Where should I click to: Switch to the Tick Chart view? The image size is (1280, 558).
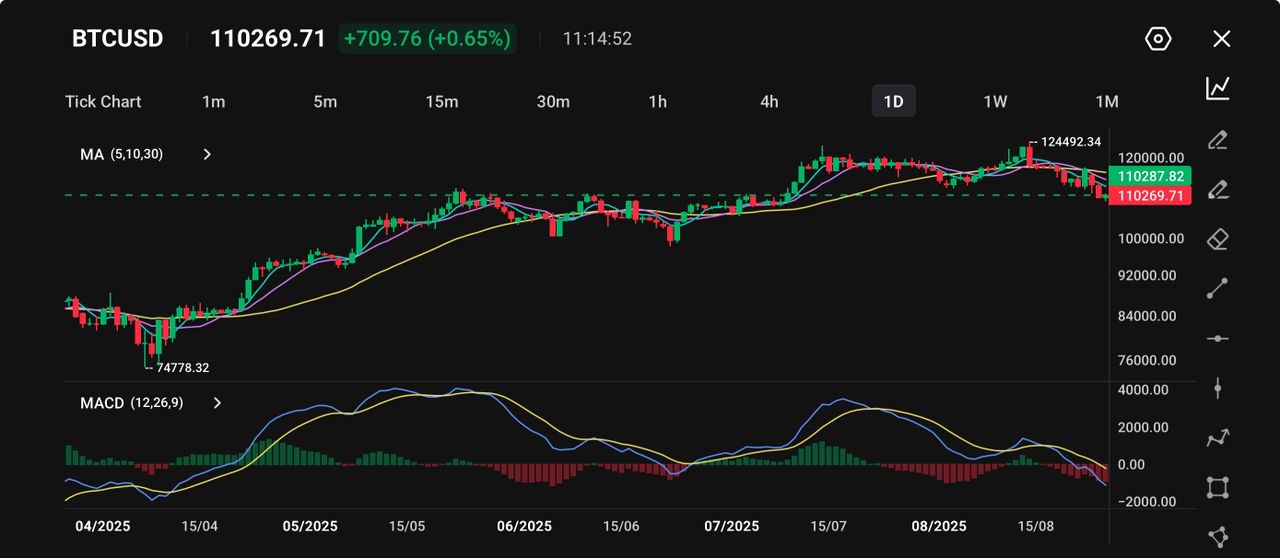click(x=103, y=101)
